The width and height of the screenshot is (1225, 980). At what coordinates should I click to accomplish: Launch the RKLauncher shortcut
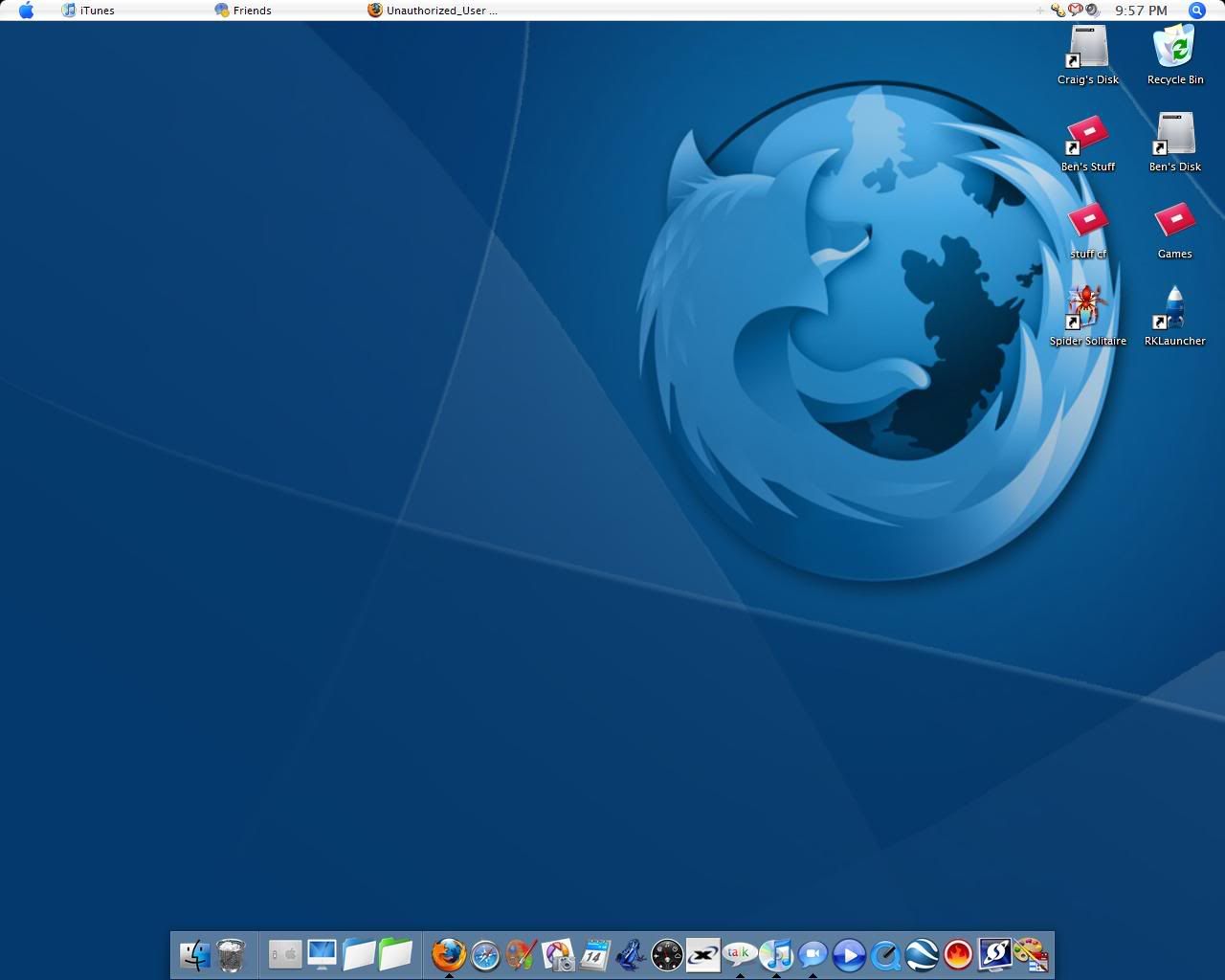pyautogui.click(x=1175, y=317)
